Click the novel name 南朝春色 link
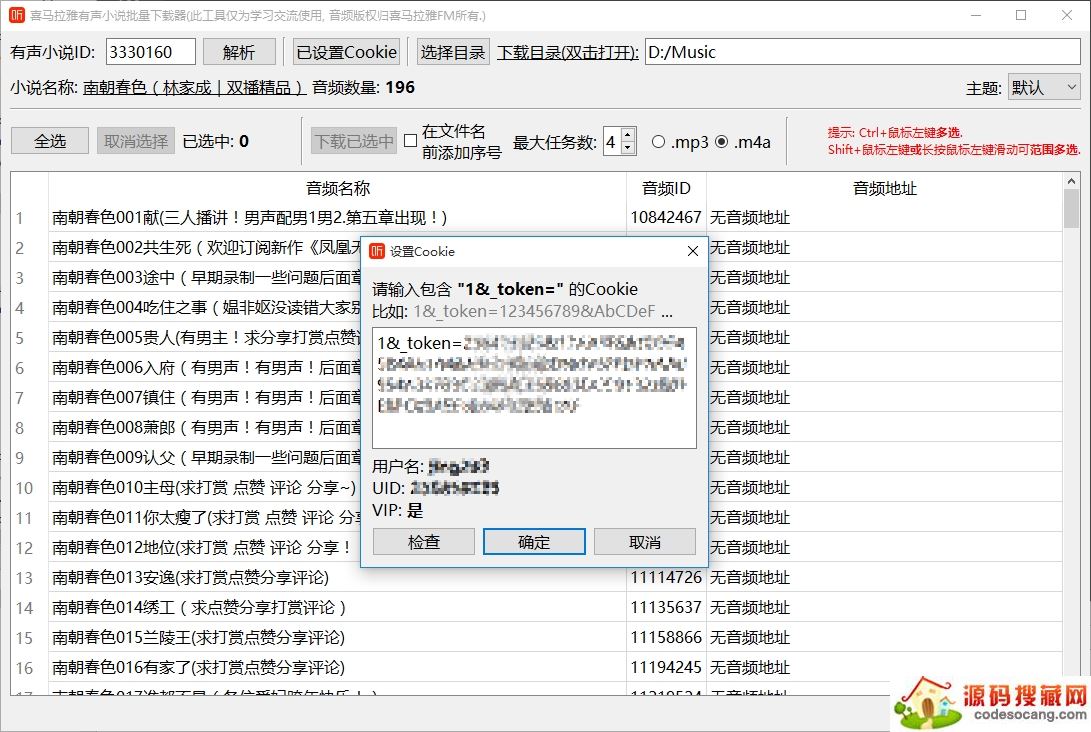 [x=194, y=88]
